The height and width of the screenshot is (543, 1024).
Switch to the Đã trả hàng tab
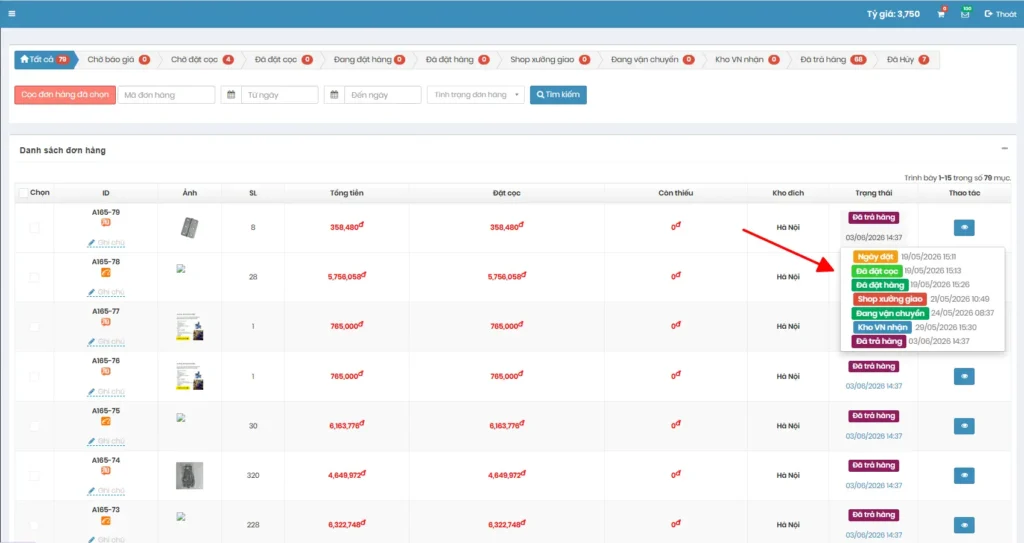pos(832,59)
